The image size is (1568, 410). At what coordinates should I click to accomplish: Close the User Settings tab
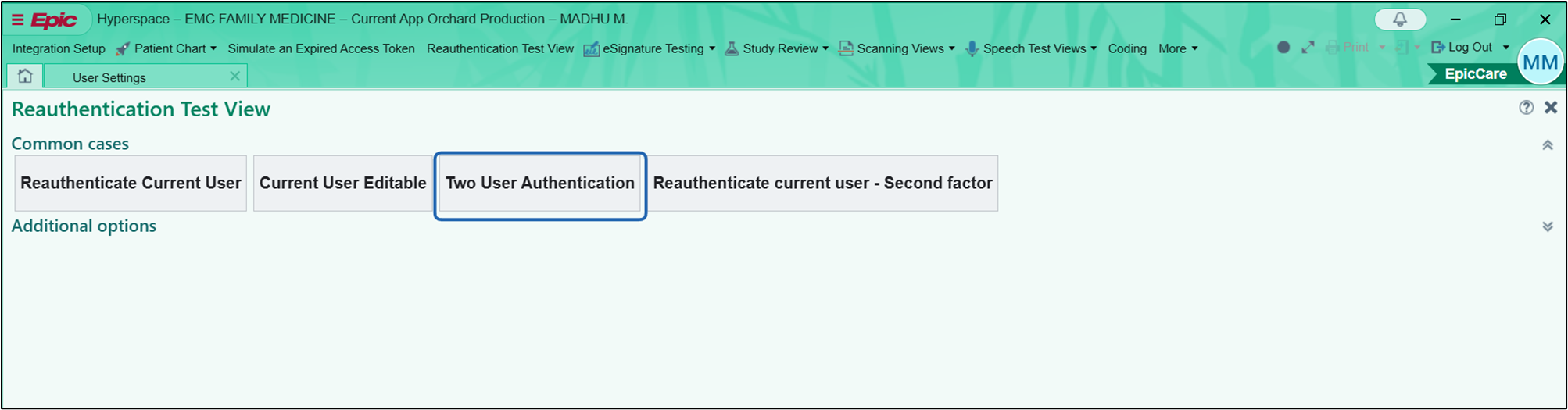click(234, 76)
